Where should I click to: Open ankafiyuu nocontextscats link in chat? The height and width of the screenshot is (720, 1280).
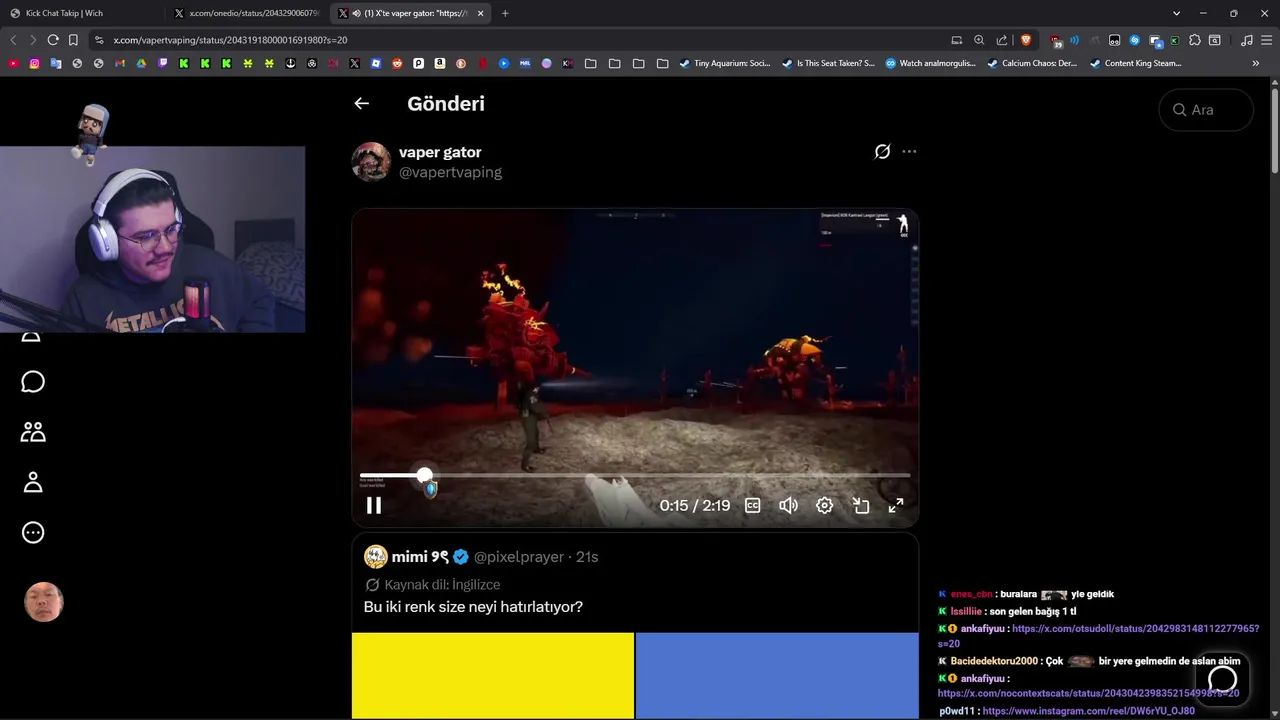pos(1088,693)
